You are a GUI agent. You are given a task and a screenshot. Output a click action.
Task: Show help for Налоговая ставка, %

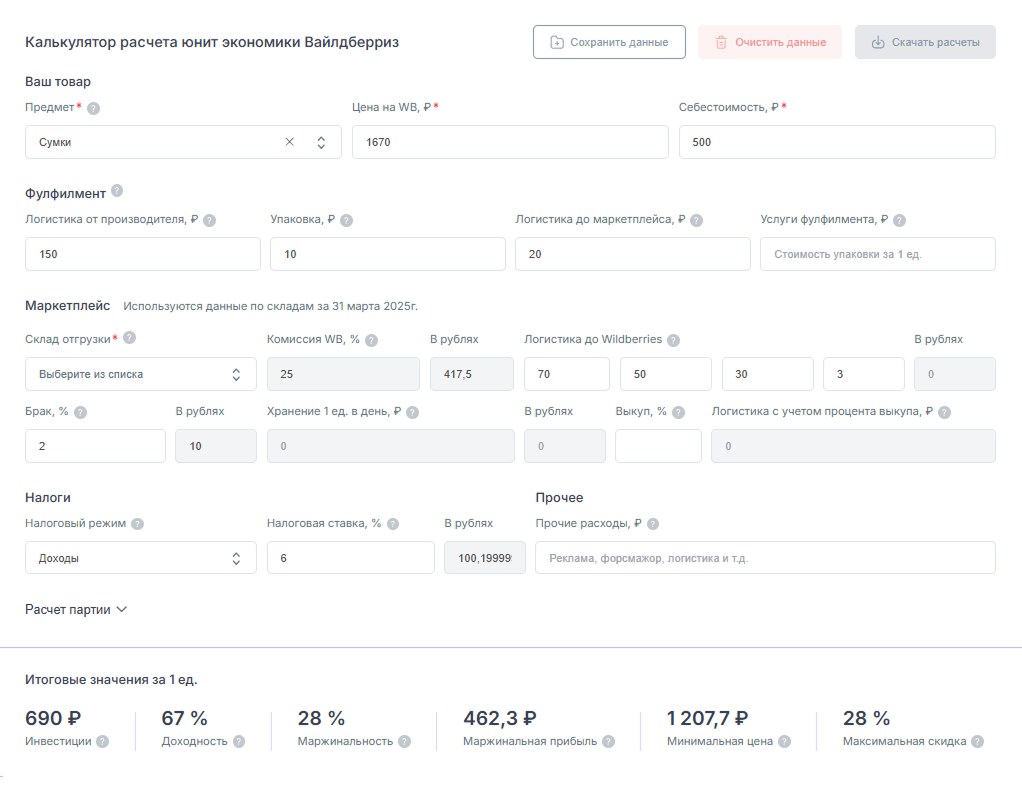[x=393, y=524]
